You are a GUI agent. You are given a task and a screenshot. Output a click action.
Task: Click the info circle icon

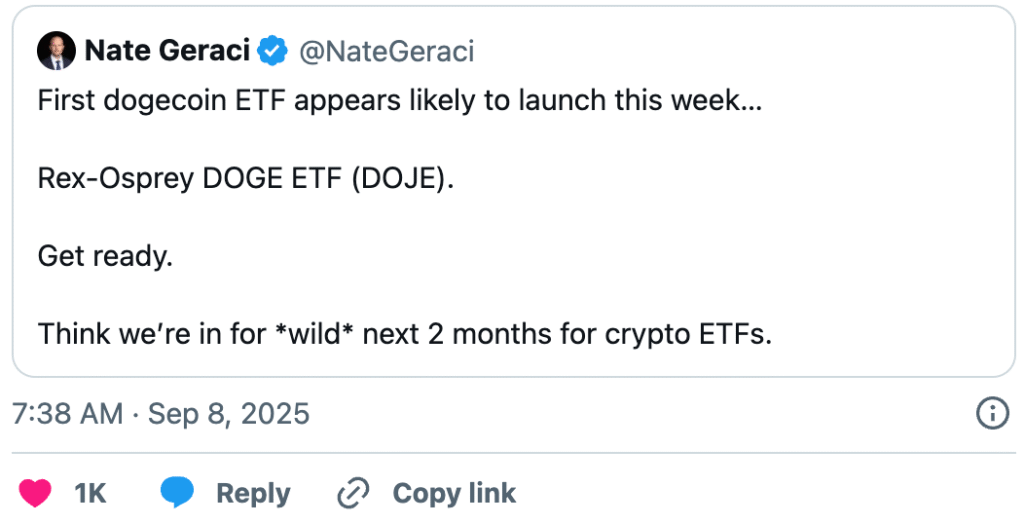pyautogui.click(x=991, y=413)
